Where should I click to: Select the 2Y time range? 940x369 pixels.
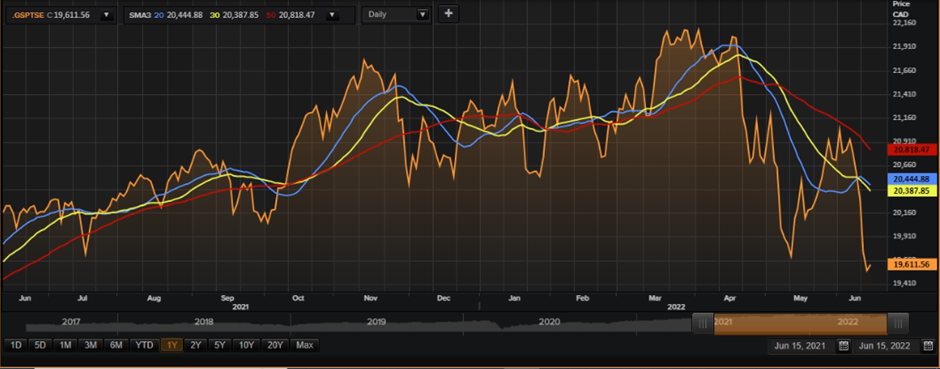pyautogui.click(x=195, y=345)
